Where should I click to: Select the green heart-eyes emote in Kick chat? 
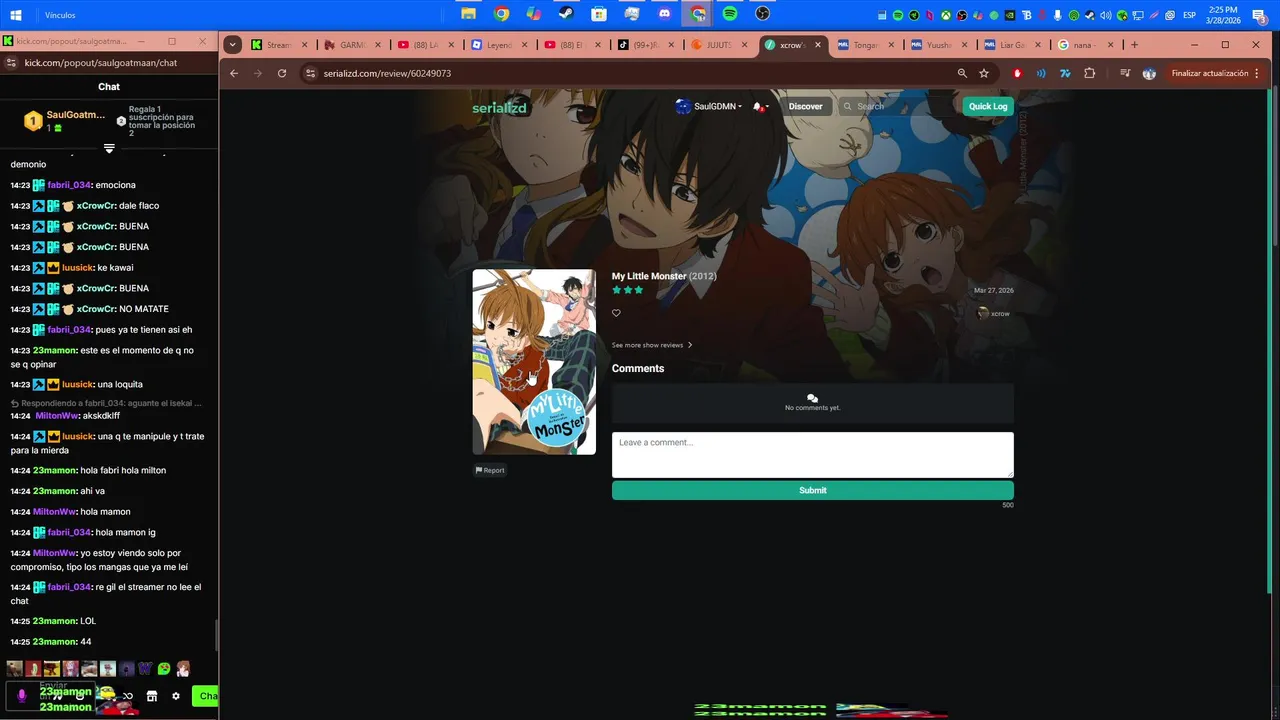tap(164, 669)
